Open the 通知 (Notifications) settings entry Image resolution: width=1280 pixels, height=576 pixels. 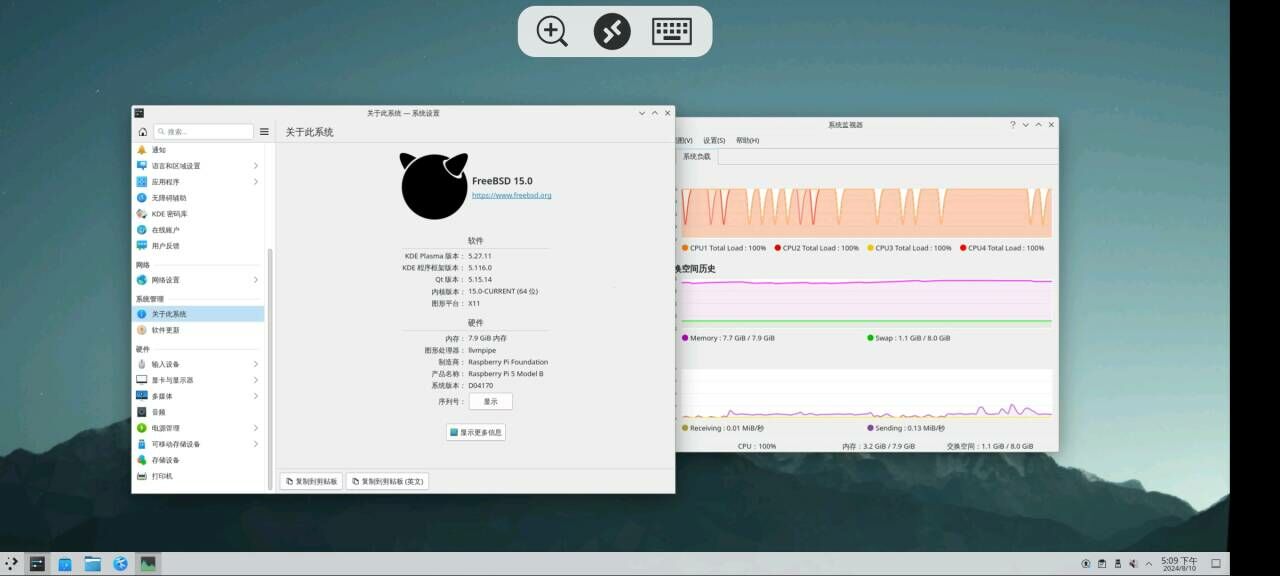pyautogui.click(x=200, y=150)
